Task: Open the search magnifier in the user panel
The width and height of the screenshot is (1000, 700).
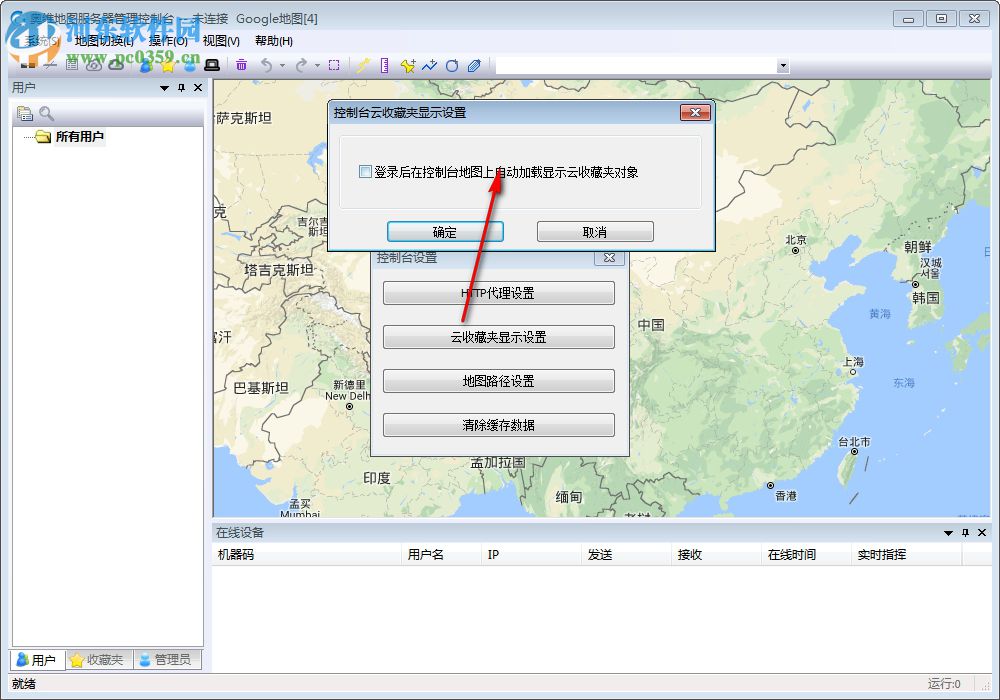Action: (45, 113)
